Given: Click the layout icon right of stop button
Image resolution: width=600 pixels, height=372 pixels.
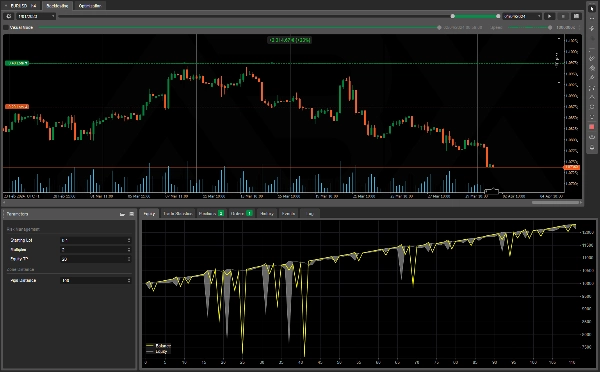Looking at the screenshot, I should pyautogui.click(x=576, y=16).
